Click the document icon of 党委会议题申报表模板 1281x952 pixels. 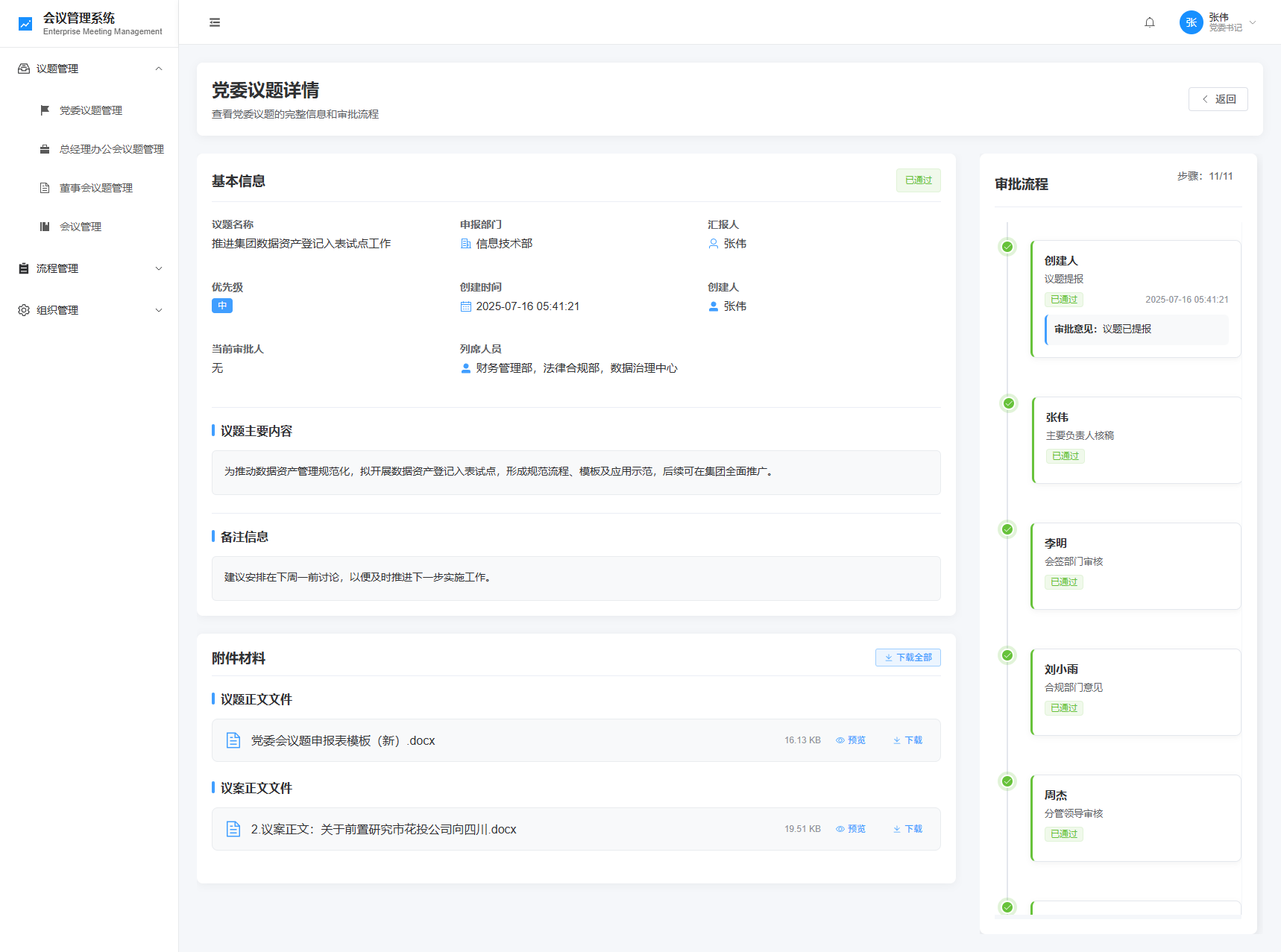click(x=233, y=740)
